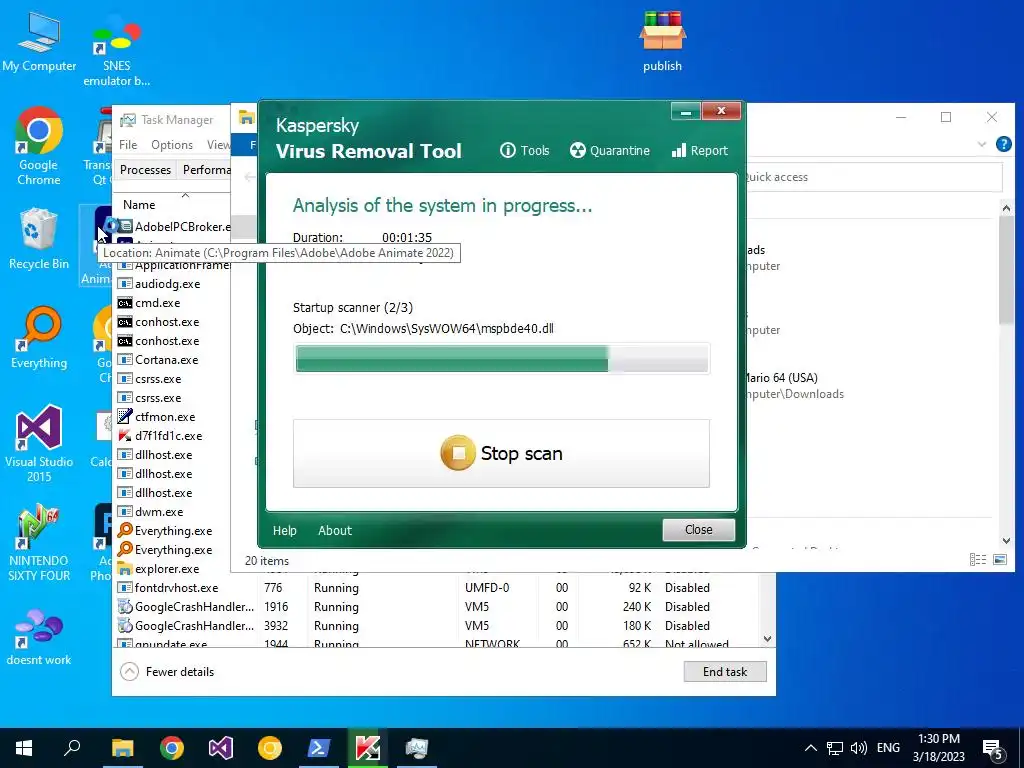Open the Kaspersky About link
Image resolution: width=1024 pixels, height=768 pixels.
(x=334, y=530)
